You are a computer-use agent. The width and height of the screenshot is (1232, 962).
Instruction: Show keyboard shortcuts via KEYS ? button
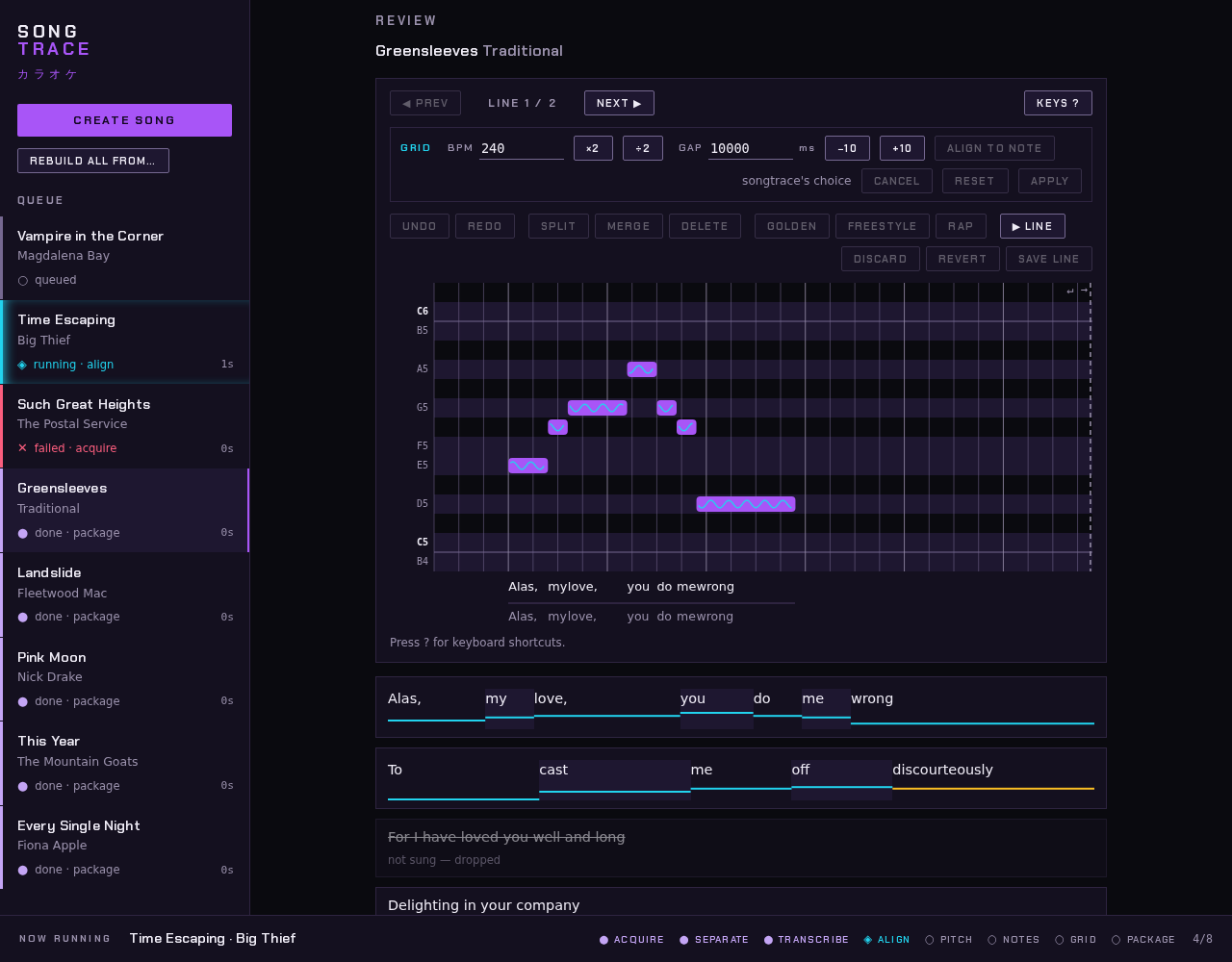tap(1058, 103)
